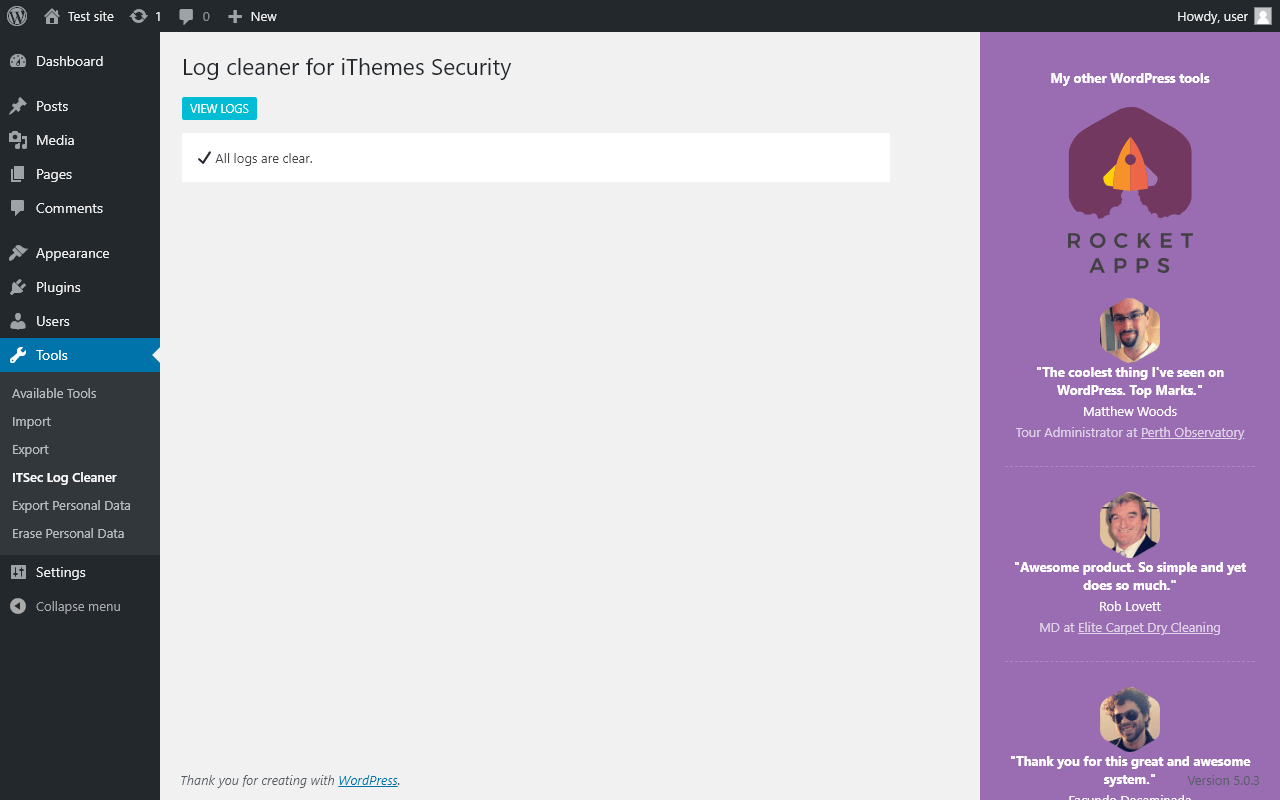Open the New content dropdown
Viewport: 1280px width, 800px height.
pos(252,16)
